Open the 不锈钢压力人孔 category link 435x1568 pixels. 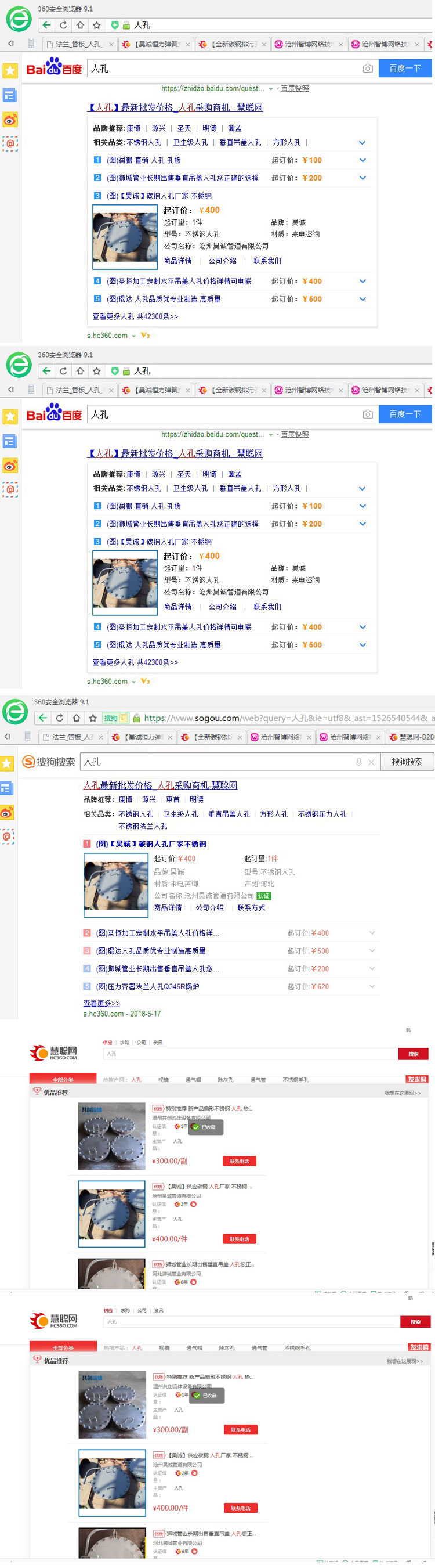point(322,814)
